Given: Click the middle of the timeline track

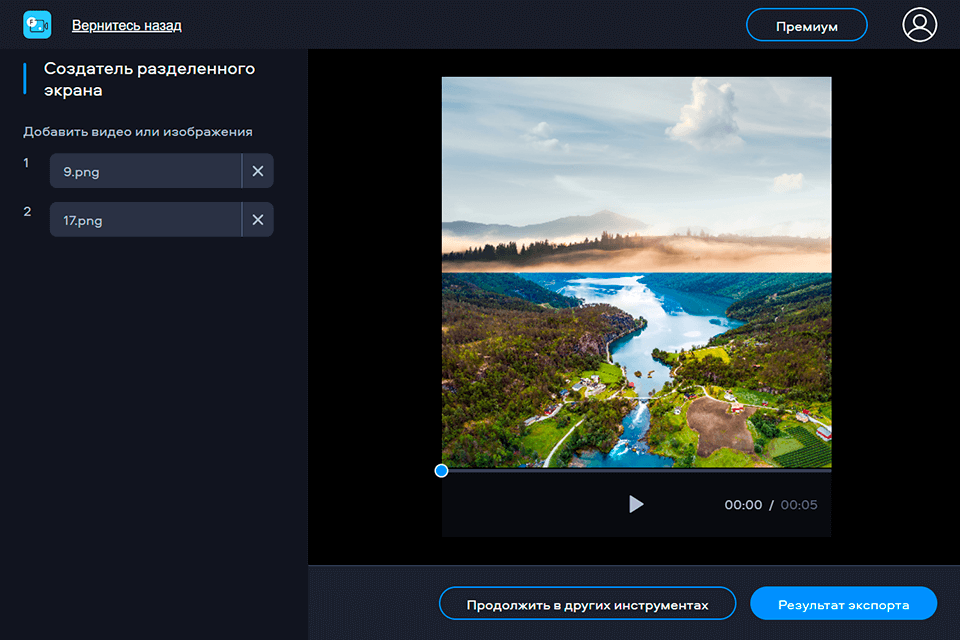Looking at the screenshot, I should (636, 470).
